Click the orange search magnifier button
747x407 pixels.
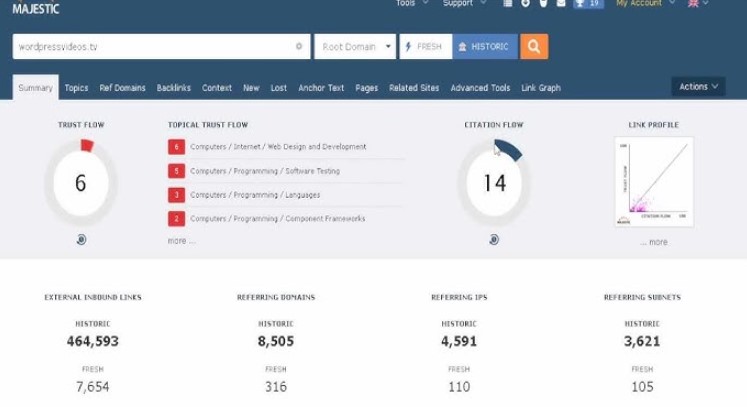534,46
